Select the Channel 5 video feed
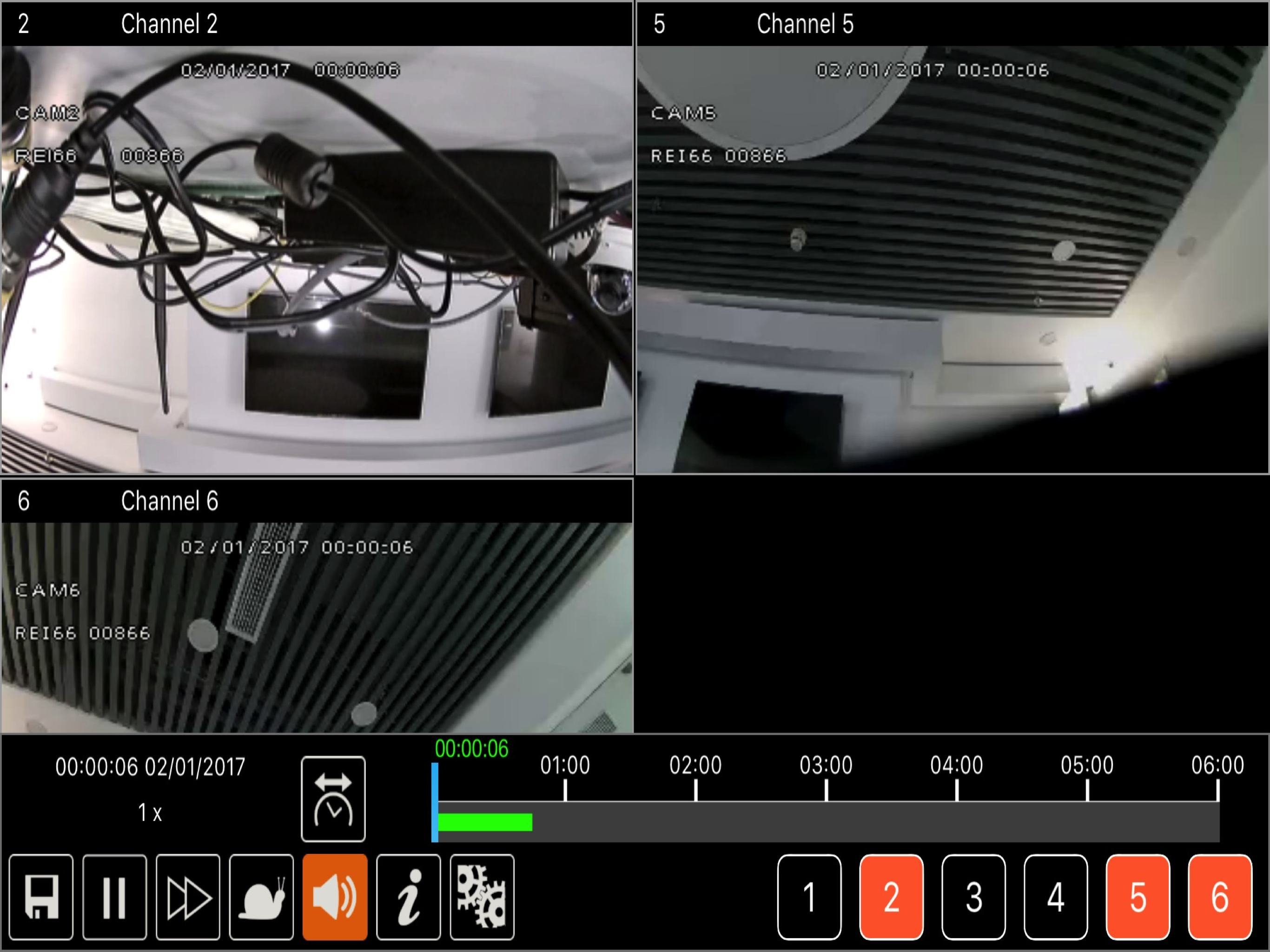Image resolution: width=1270 pixels, height=952 pixels. click(952, 259)
